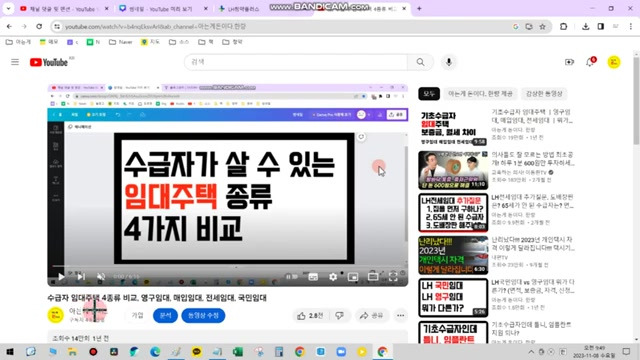Viewport: 640px width, 360px height.
Task: Go back in the browser
Action: (9, 27)
